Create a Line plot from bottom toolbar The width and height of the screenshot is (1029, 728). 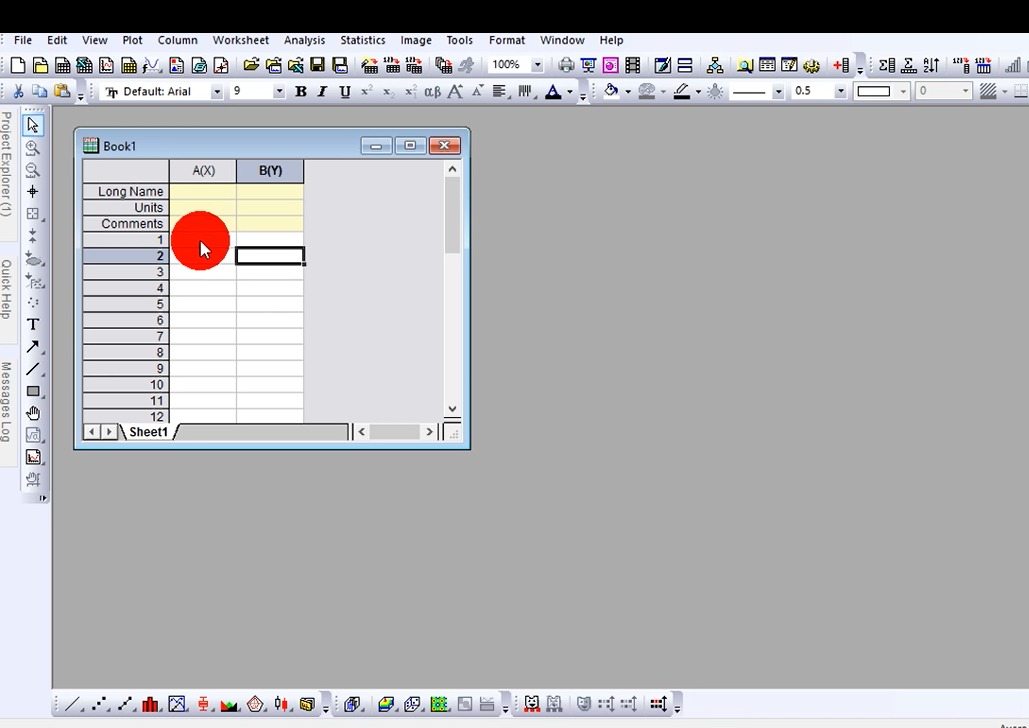[72, 704]
